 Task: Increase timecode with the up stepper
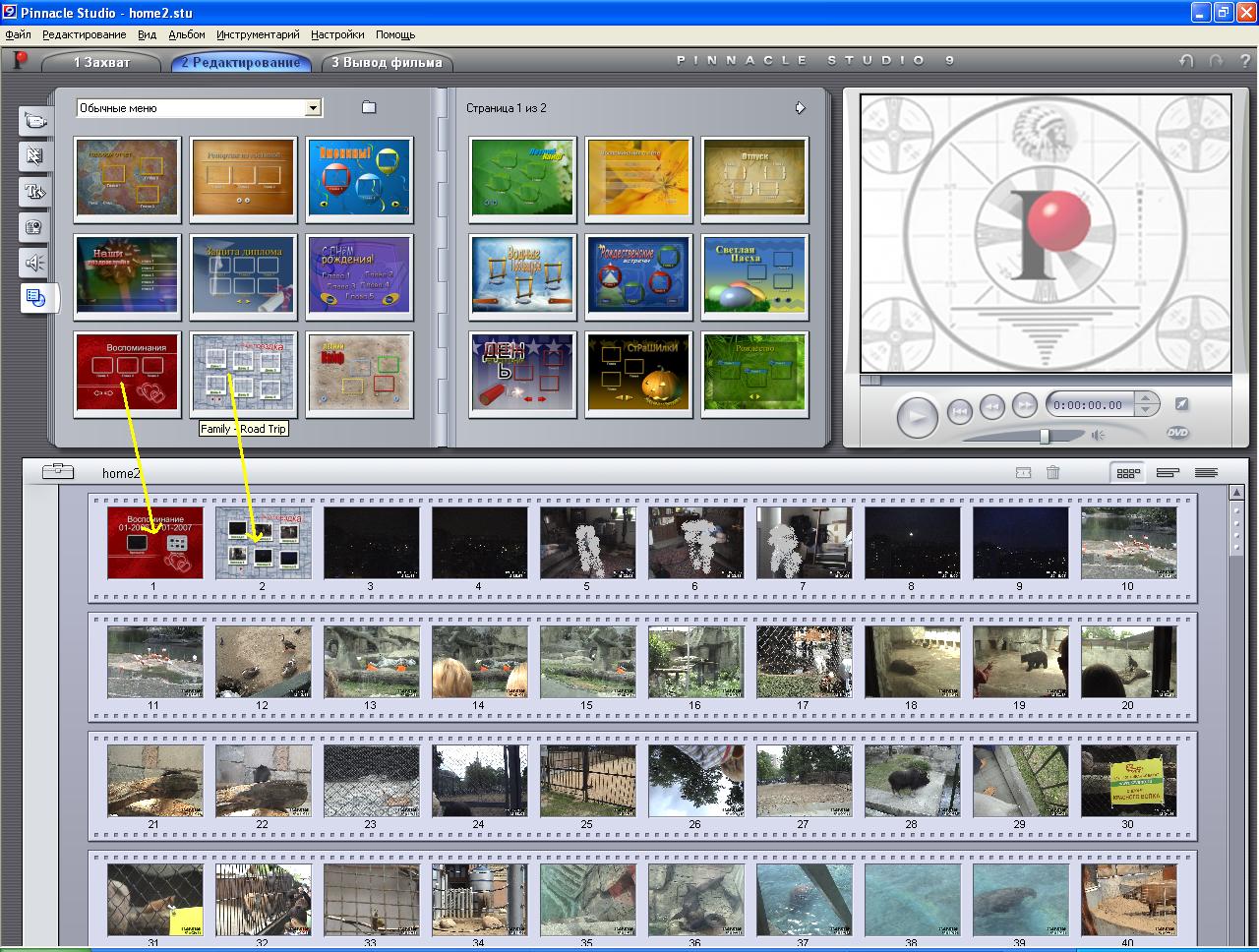coord(1146,398)
